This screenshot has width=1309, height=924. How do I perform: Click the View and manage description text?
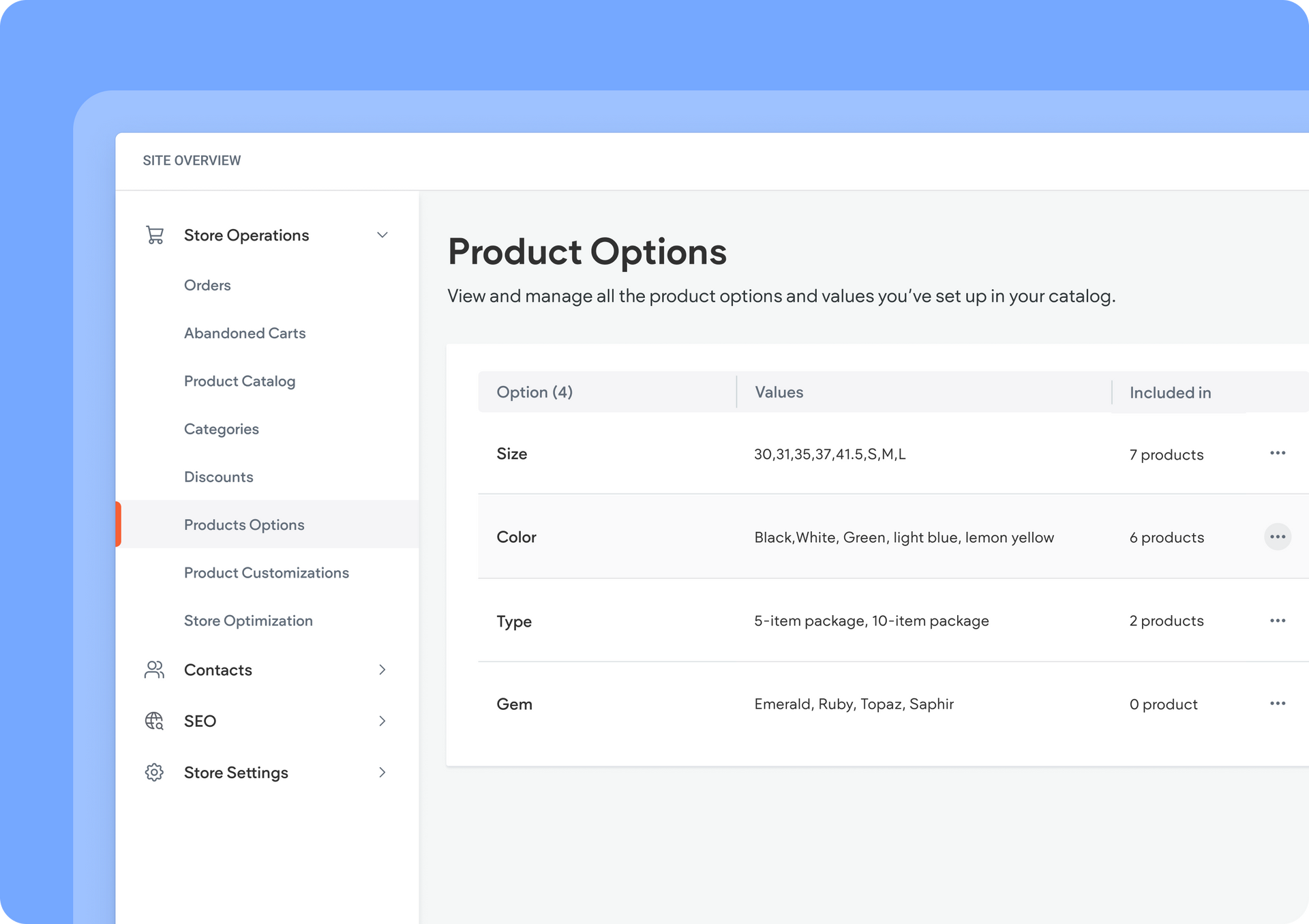[781, 296]
